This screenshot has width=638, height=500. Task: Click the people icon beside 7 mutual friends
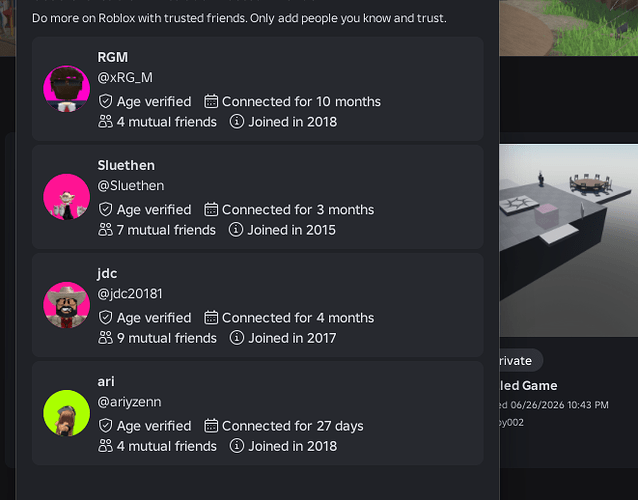105,230
